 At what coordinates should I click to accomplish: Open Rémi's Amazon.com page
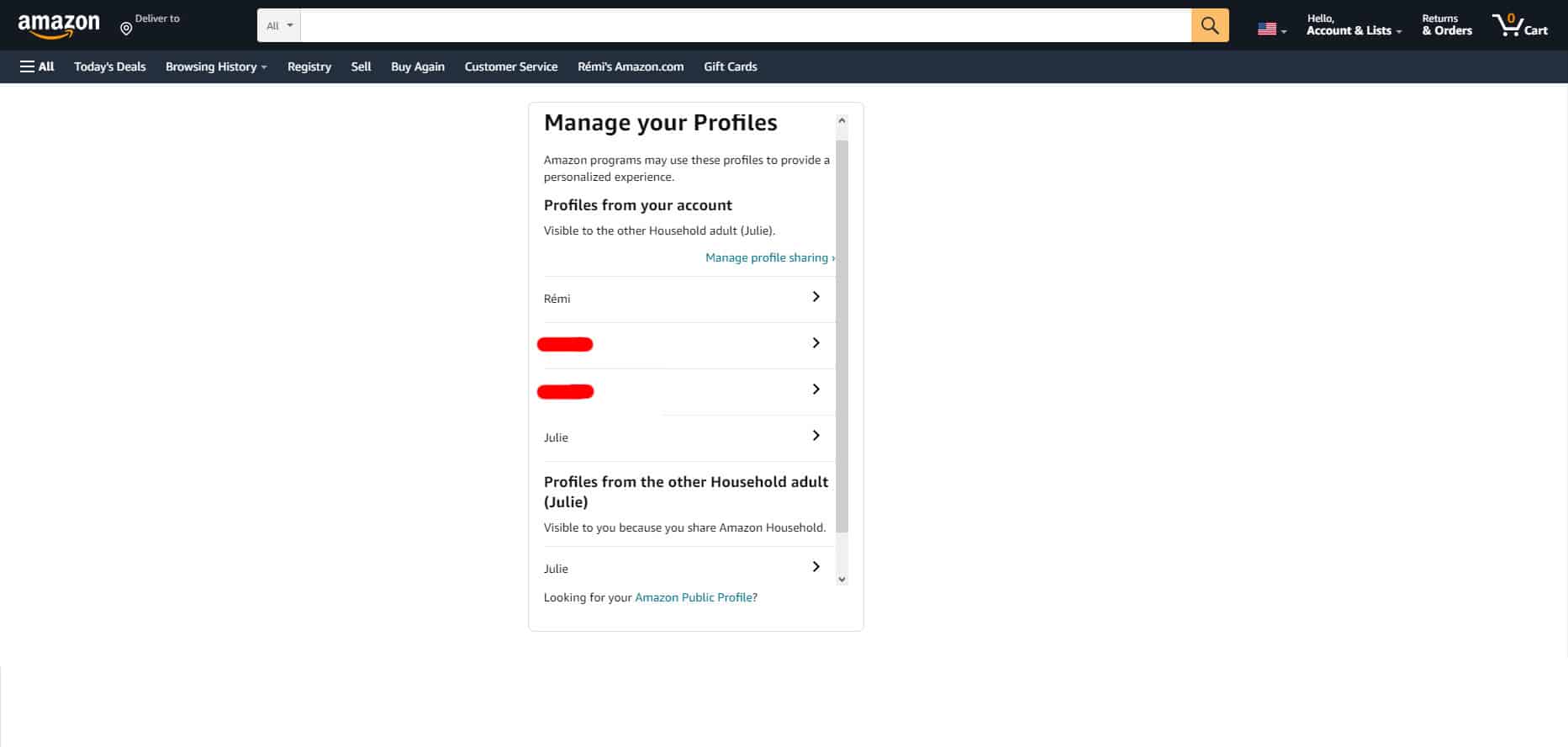pyautogui.click(x=631, y=66)
